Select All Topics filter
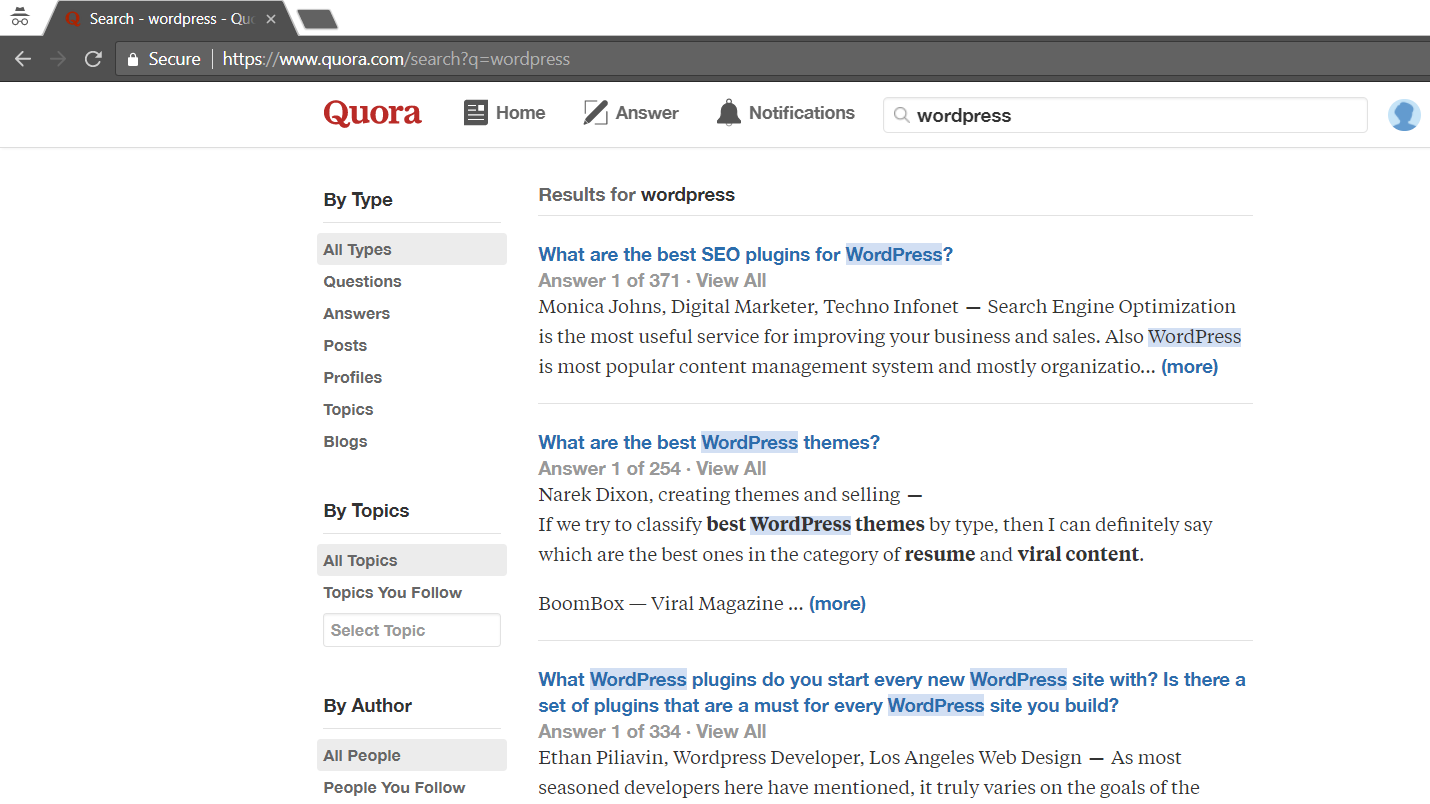This screenshot has height=804, width=1430. [412, 560]
